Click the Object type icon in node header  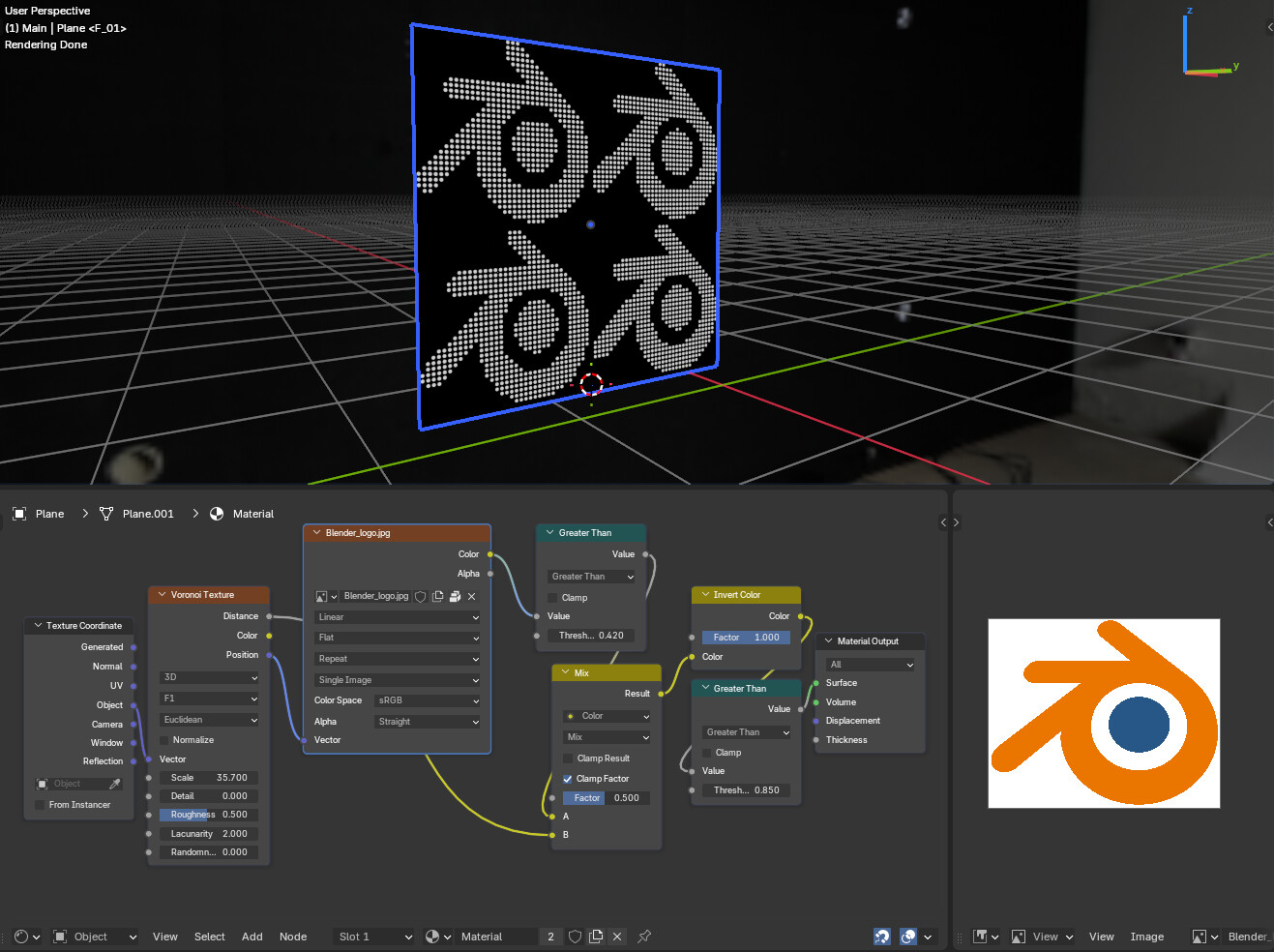pyautogui.click(x=60, y=937)
